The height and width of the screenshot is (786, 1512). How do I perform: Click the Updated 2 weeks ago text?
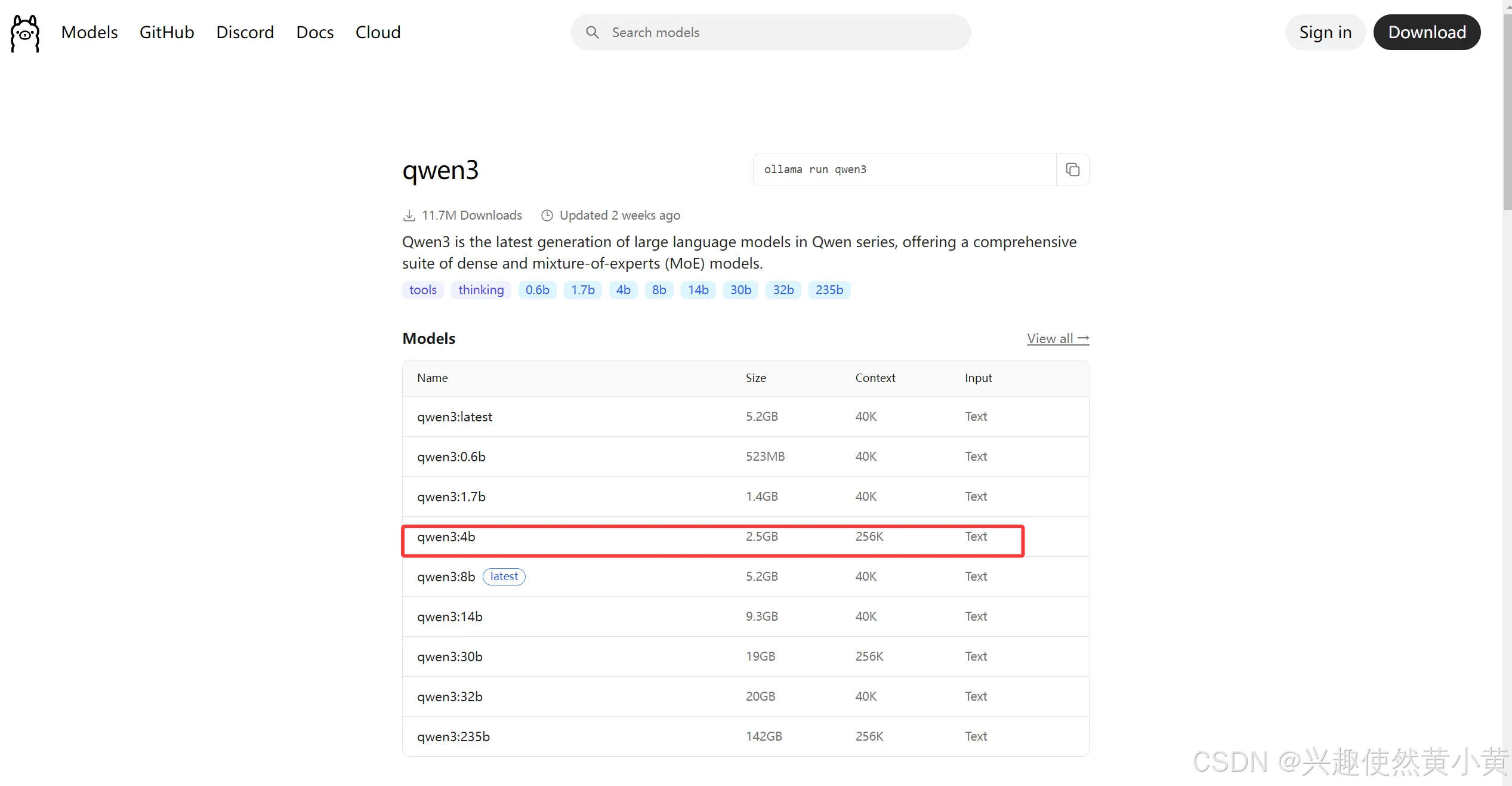point(619,215)
